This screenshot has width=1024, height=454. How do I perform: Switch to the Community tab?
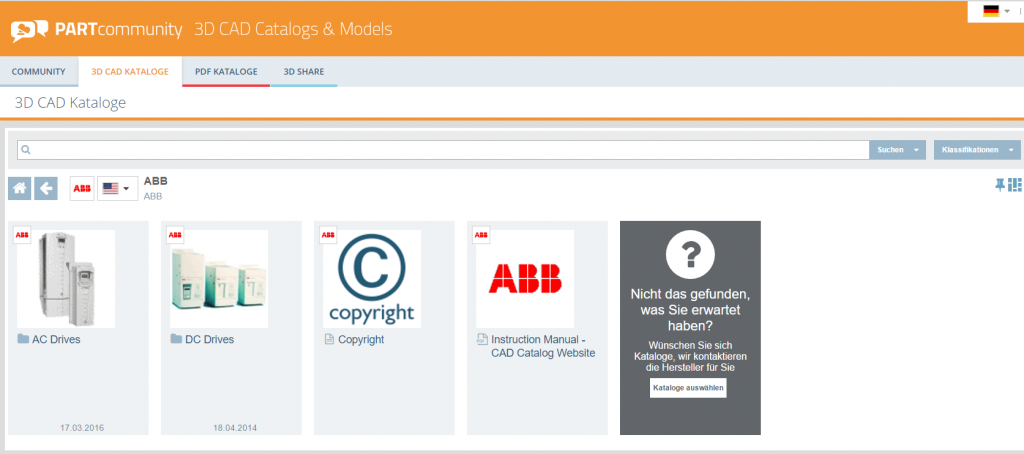coord(39,71)
